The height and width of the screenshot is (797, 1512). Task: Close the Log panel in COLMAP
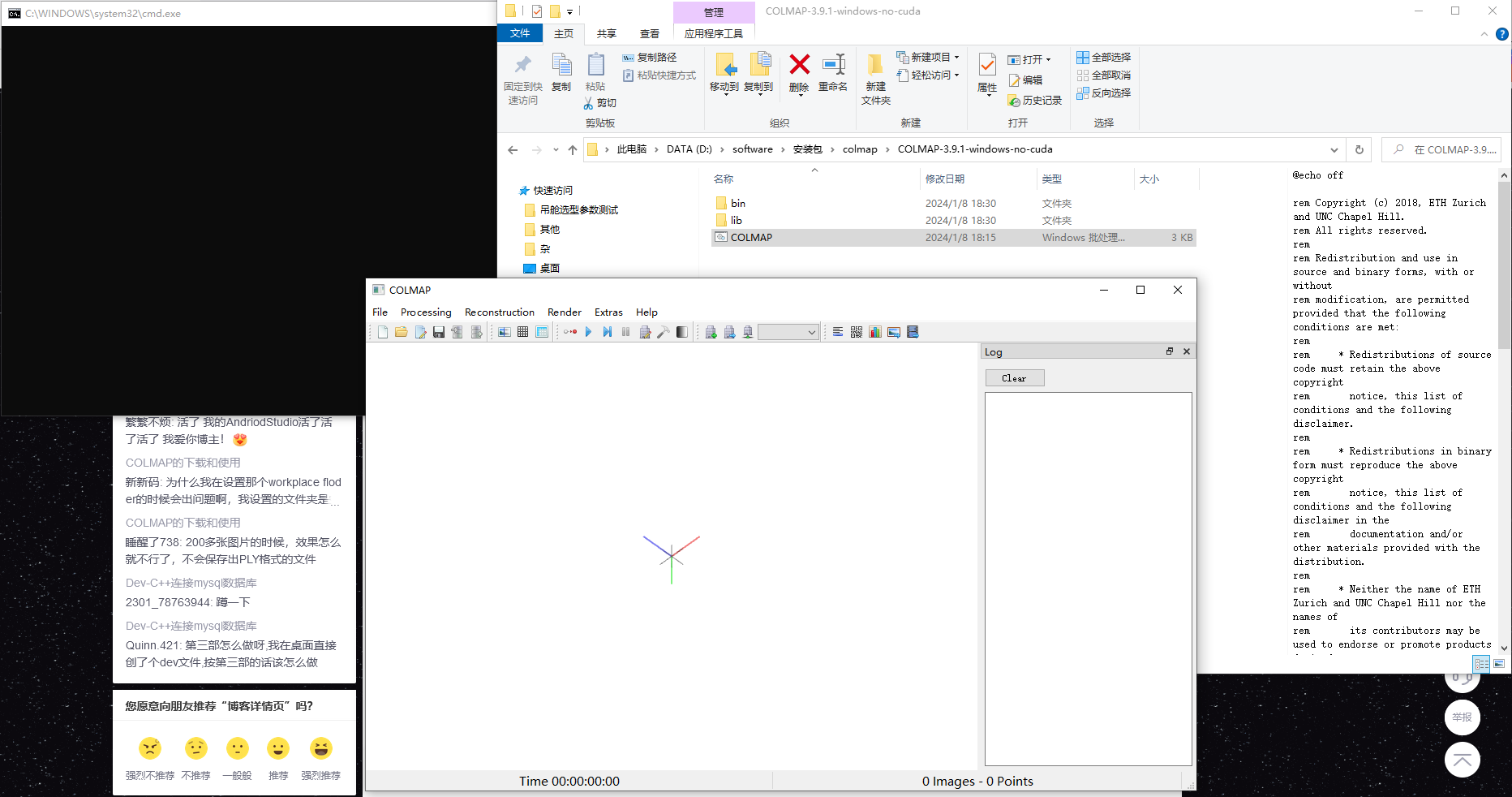click(x=1187, y=351)
